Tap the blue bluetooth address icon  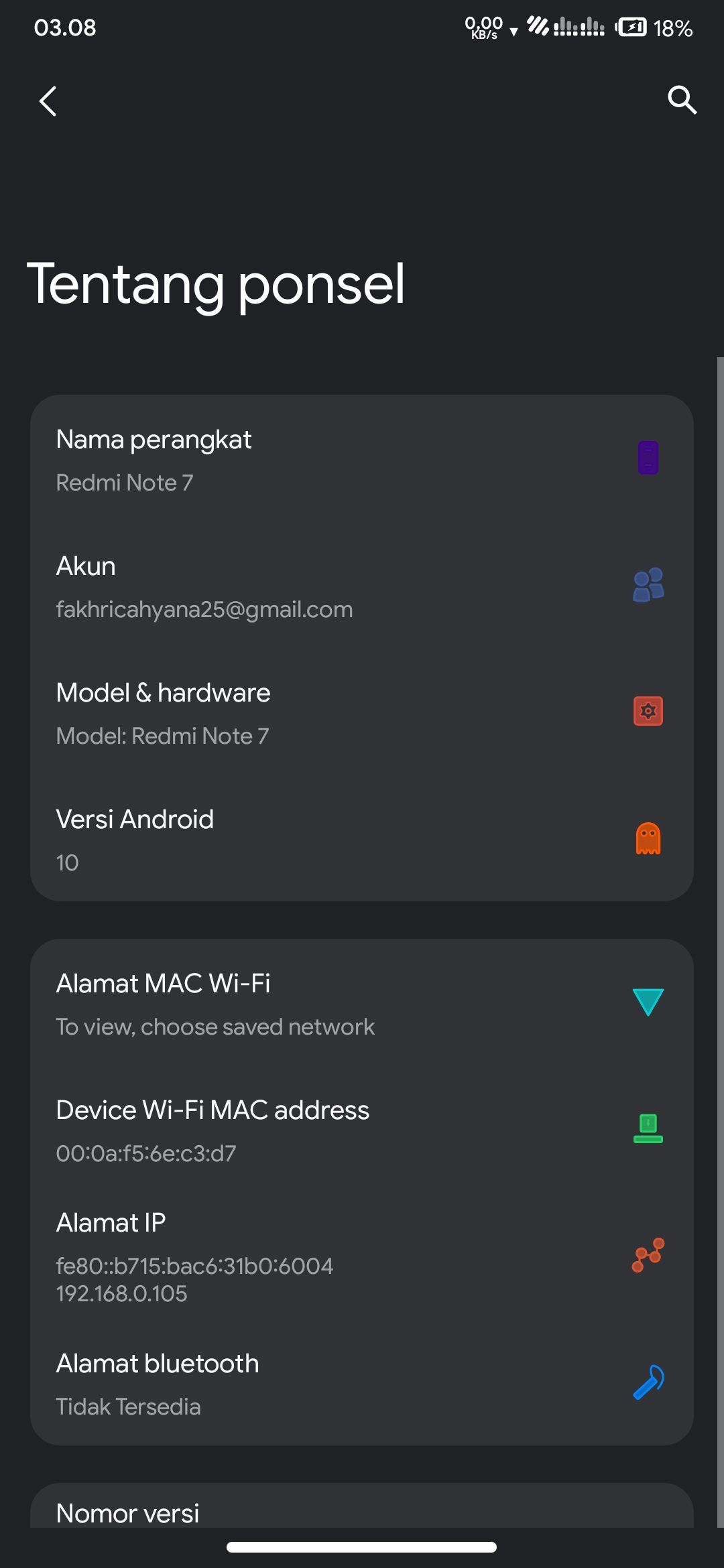point(648,1382)
